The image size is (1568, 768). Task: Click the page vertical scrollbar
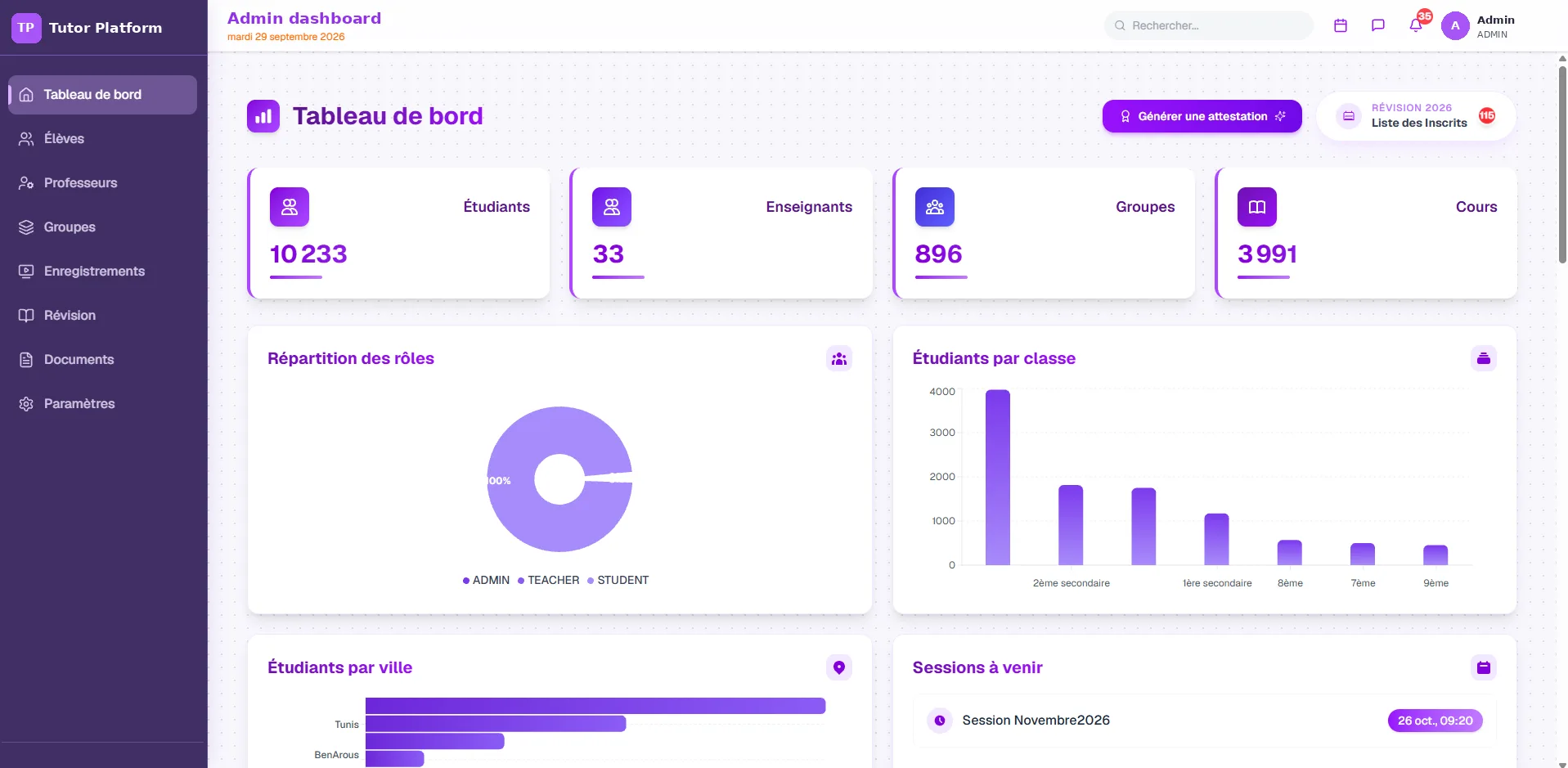coord(1562,164)
